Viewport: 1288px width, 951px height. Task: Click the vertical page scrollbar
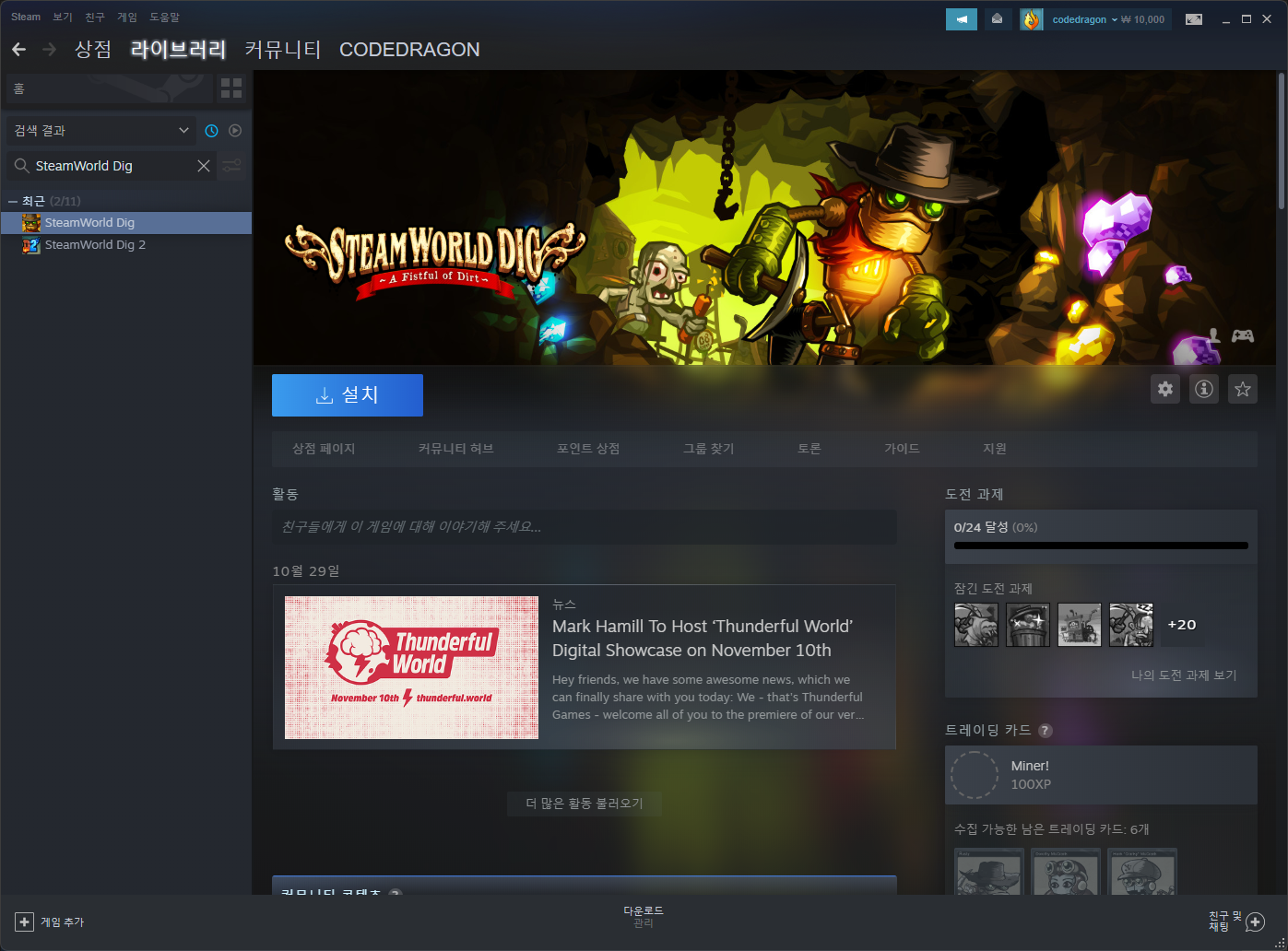point(1282,143)
